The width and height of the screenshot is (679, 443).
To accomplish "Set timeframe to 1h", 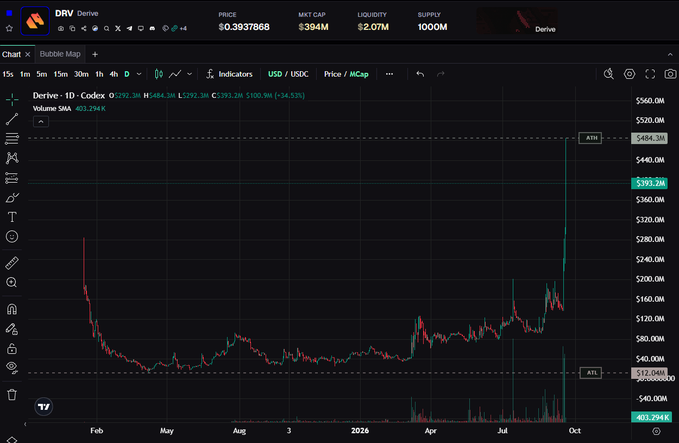I will click(99, 74).
